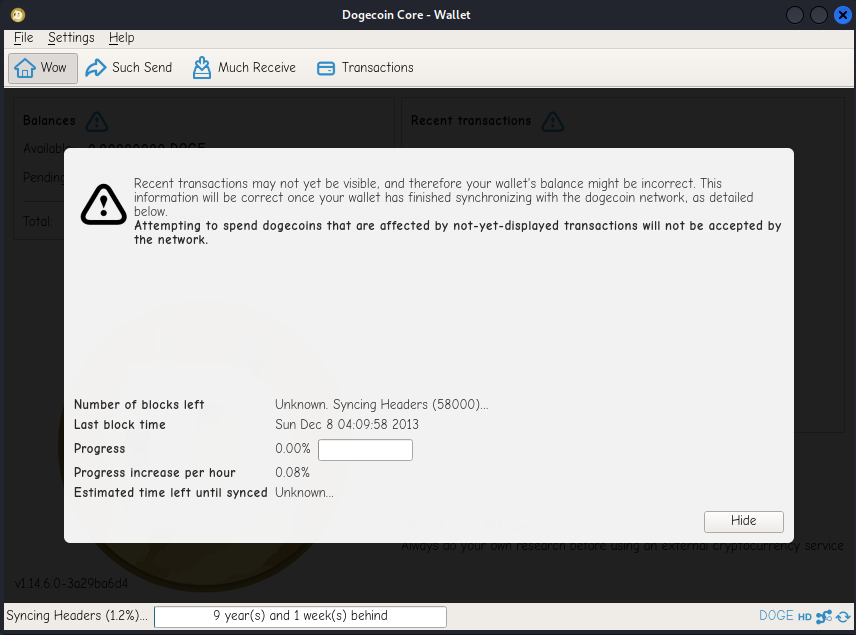Image resolution: width=856 pixels, height=635 pixels.
Task: Open the File menu
Action: click(x=23, y=38)
